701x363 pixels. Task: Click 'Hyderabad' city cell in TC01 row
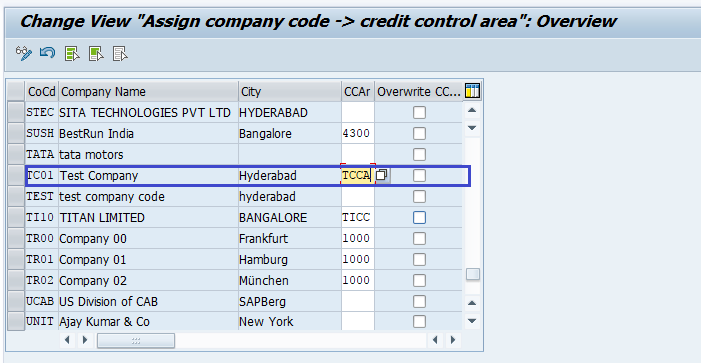[290, 176]
